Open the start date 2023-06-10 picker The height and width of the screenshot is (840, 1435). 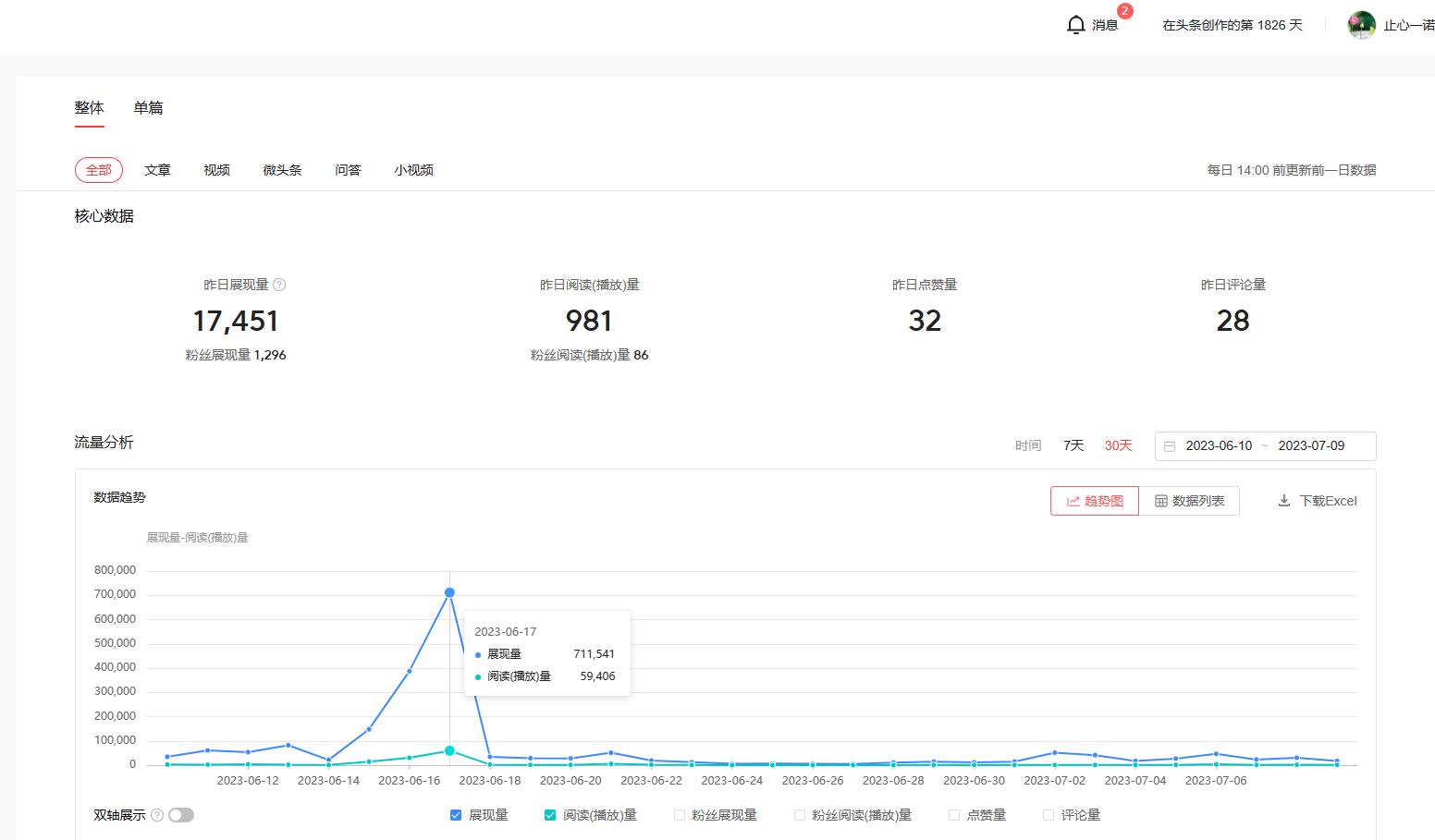click(x=1219, y=446)
